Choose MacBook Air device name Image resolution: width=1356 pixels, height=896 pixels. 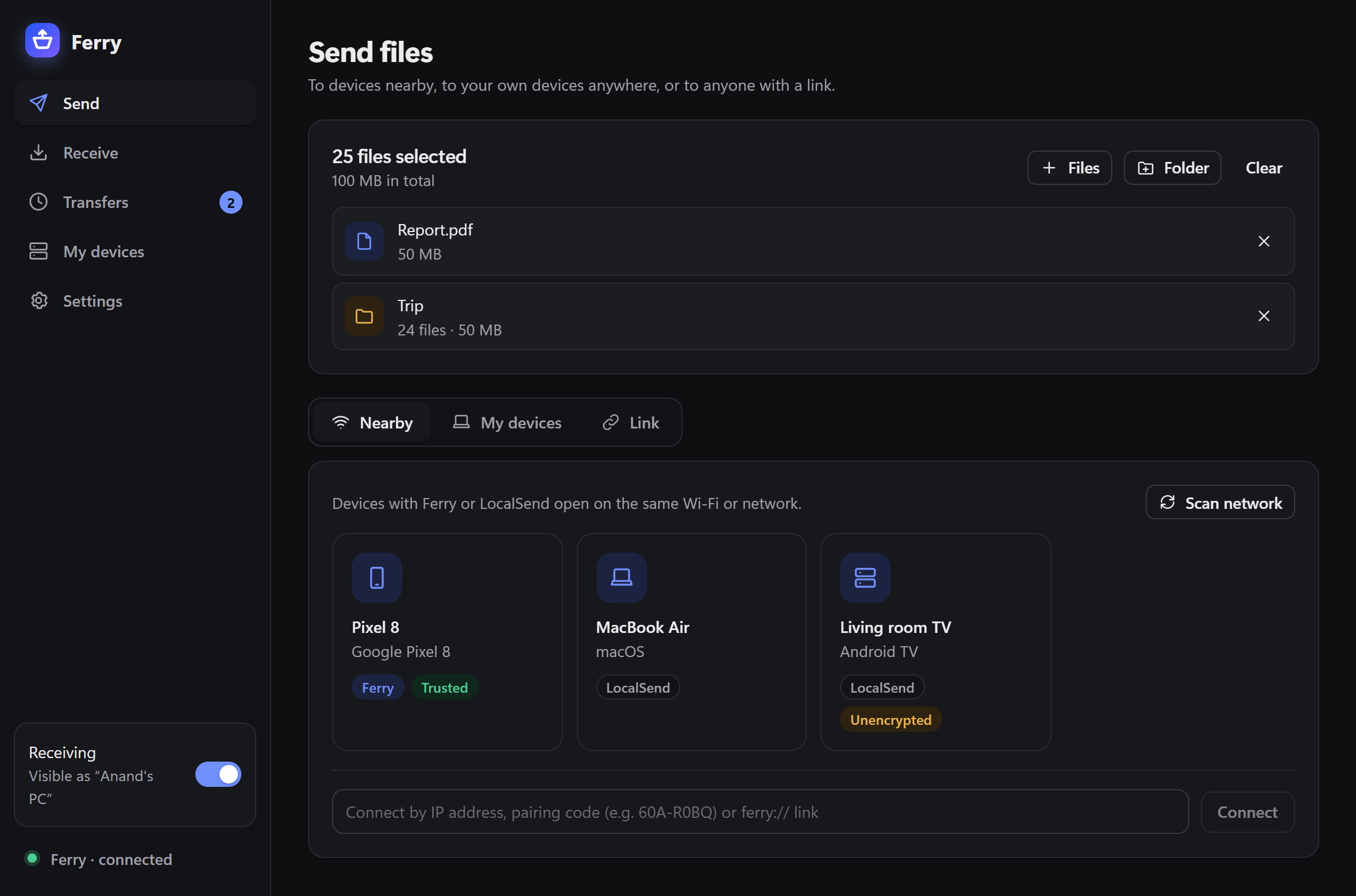pos(642,627)
